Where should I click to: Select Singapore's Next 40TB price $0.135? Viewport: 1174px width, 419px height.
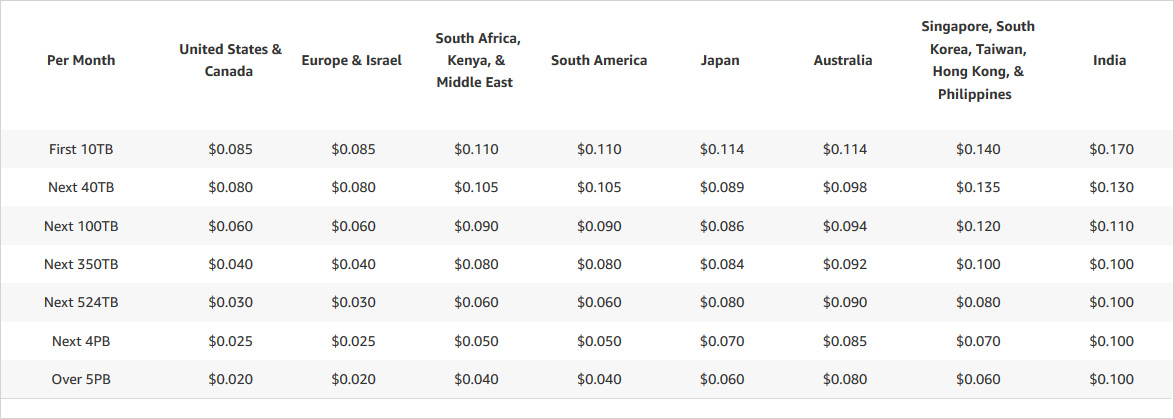(x=978, y=187)
